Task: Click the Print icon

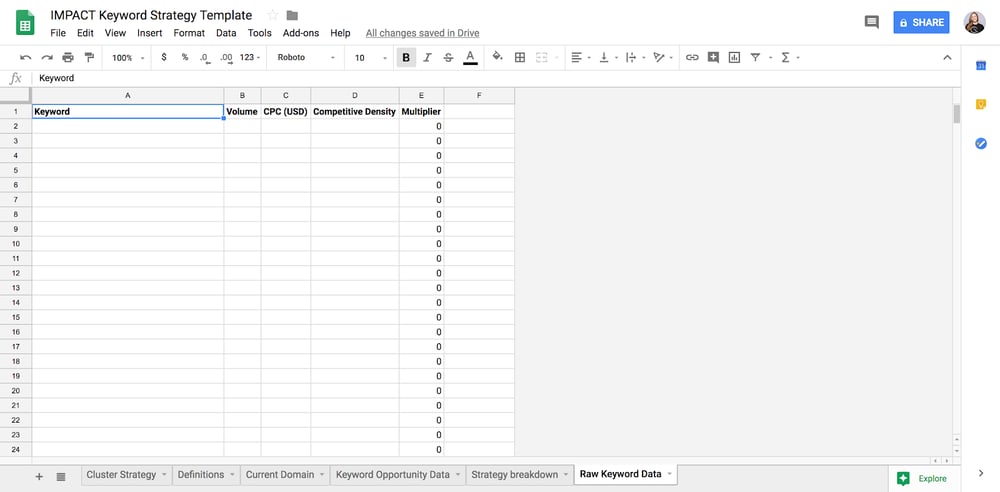Action: 68,57
